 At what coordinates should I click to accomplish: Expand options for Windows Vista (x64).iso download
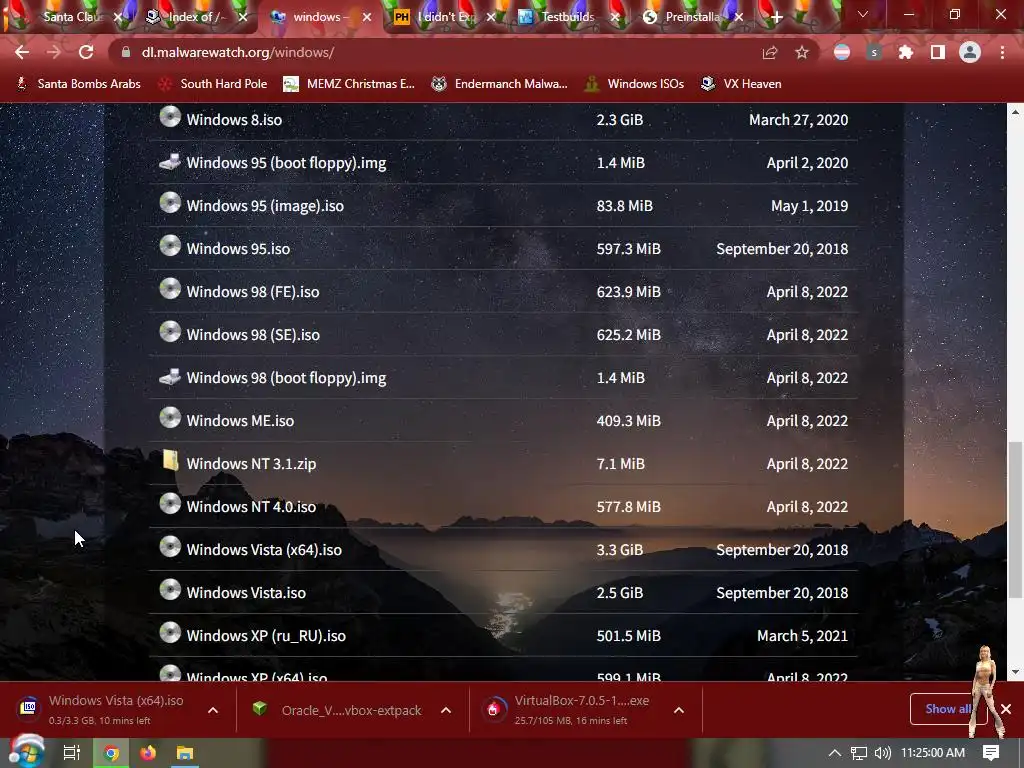[213, 710]
